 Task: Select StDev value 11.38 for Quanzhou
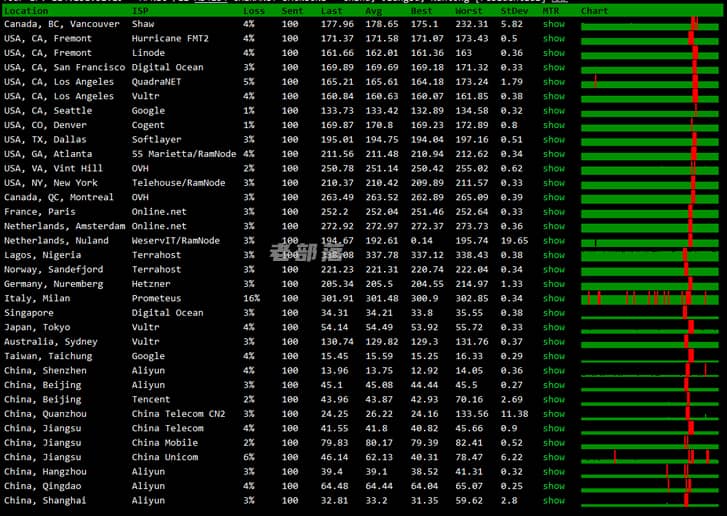pyautogui.click(x=514, y=414)
